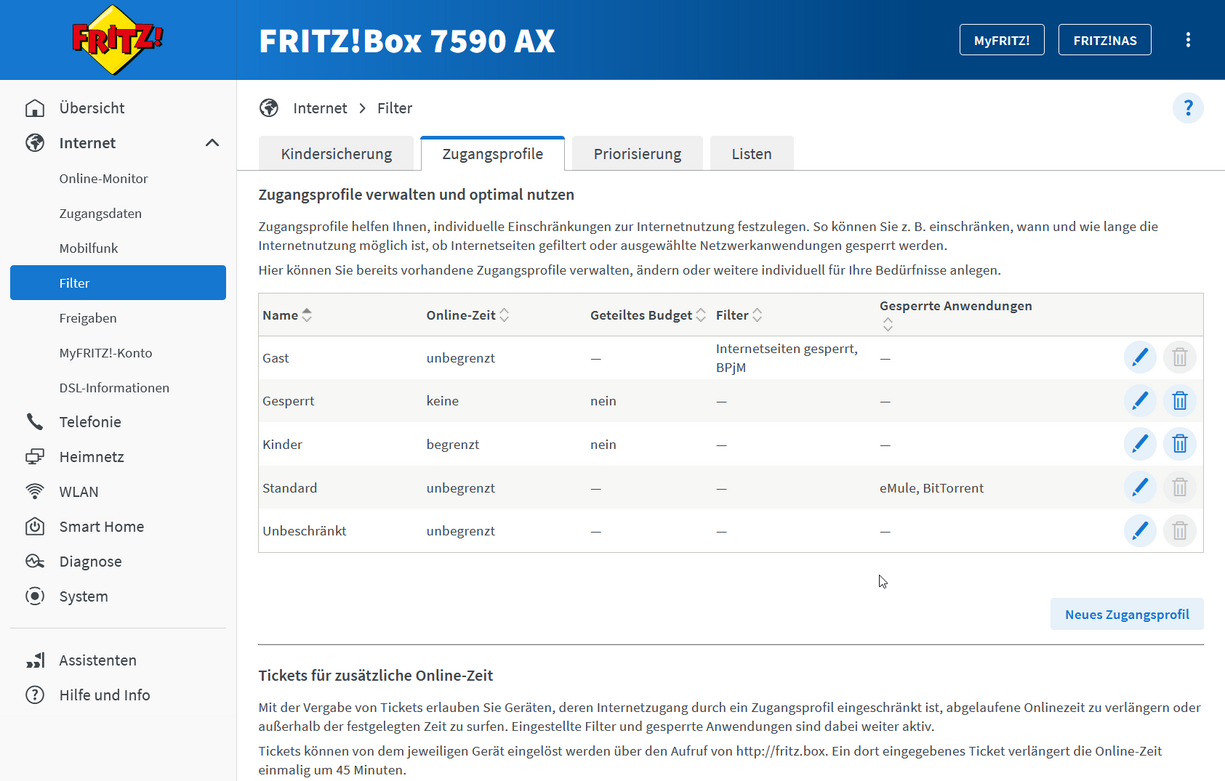Click the Hilfe und Info question icon
Image resolution: width=1225 pixels, height=781 pixels.
pos(35,695)
